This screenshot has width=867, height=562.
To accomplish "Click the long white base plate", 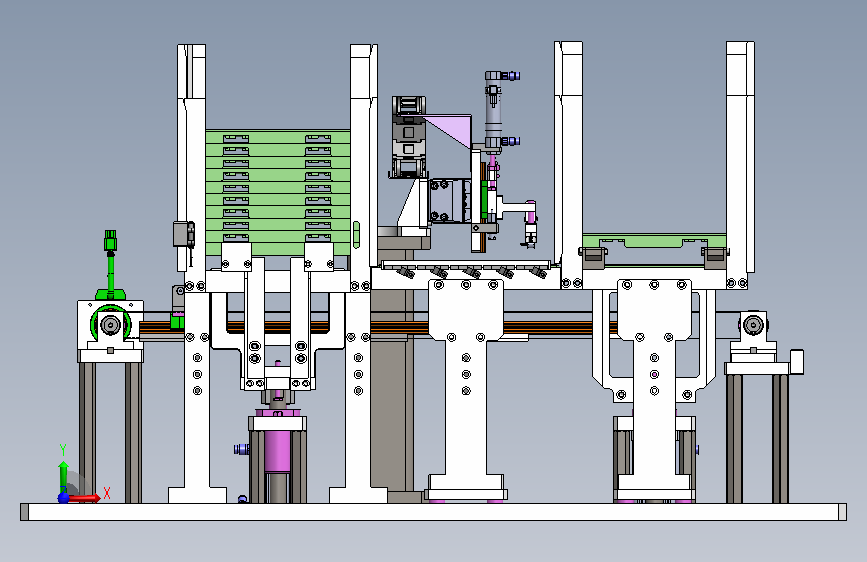I will coord(434,512).
